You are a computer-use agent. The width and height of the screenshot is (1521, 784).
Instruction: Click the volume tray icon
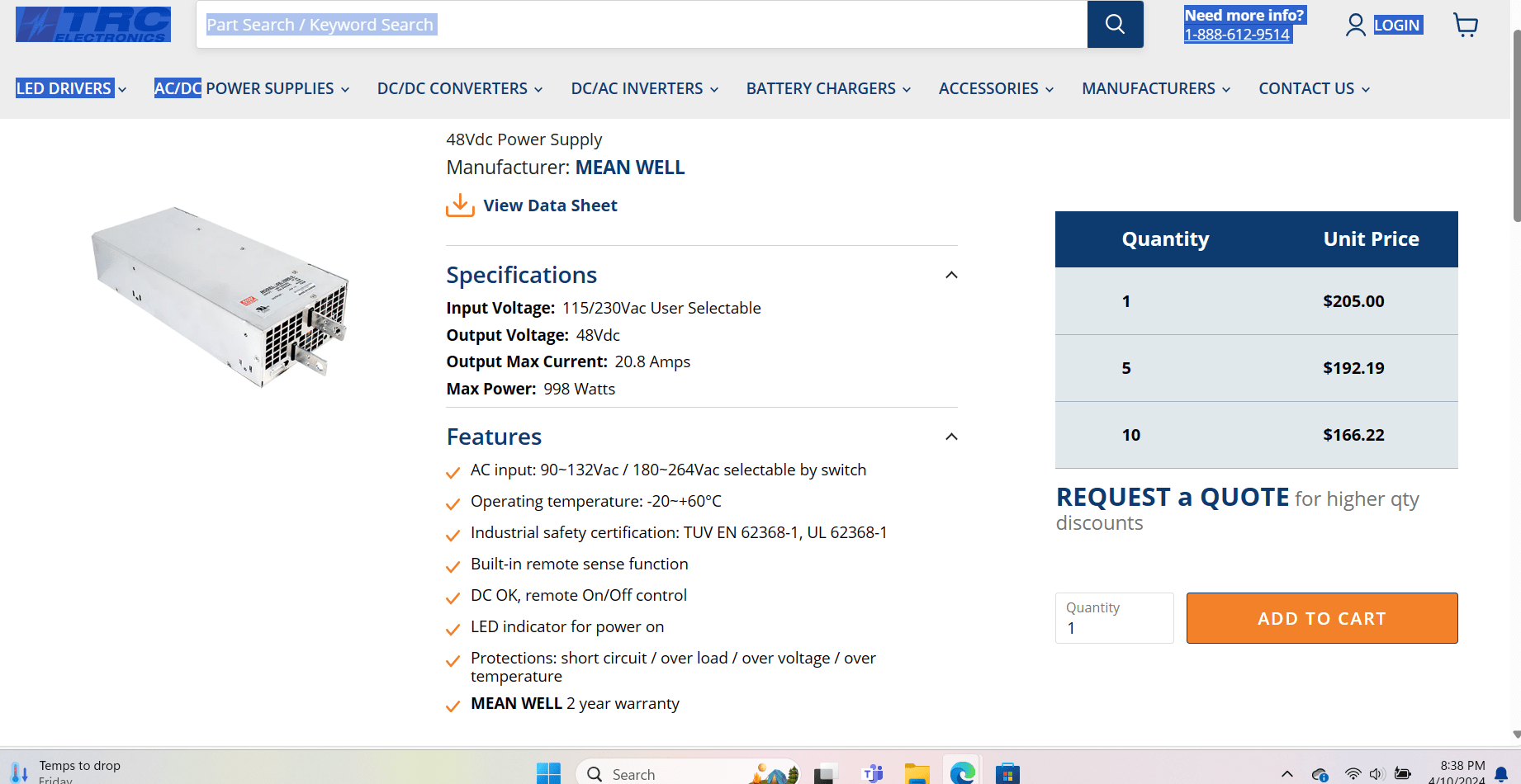tap(1376, 774)
